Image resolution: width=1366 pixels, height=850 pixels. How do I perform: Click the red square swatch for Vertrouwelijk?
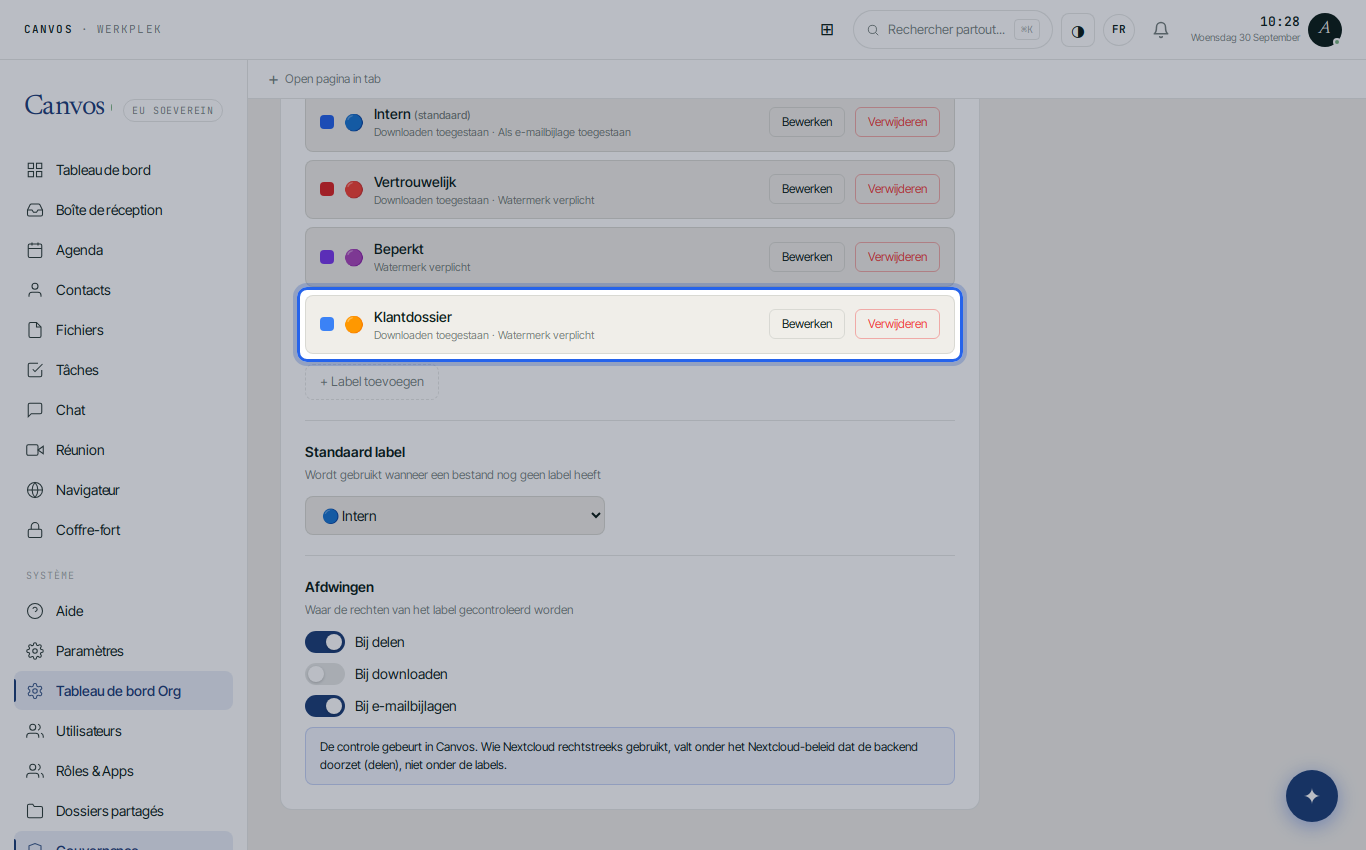pyautogui.click(x=327, y=189)
